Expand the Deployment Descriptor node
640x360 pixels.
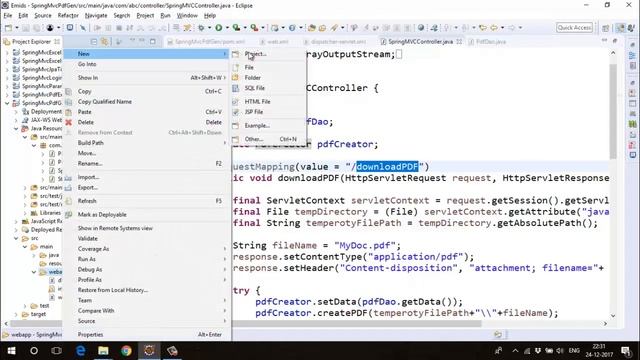click(x=16, y=112)
